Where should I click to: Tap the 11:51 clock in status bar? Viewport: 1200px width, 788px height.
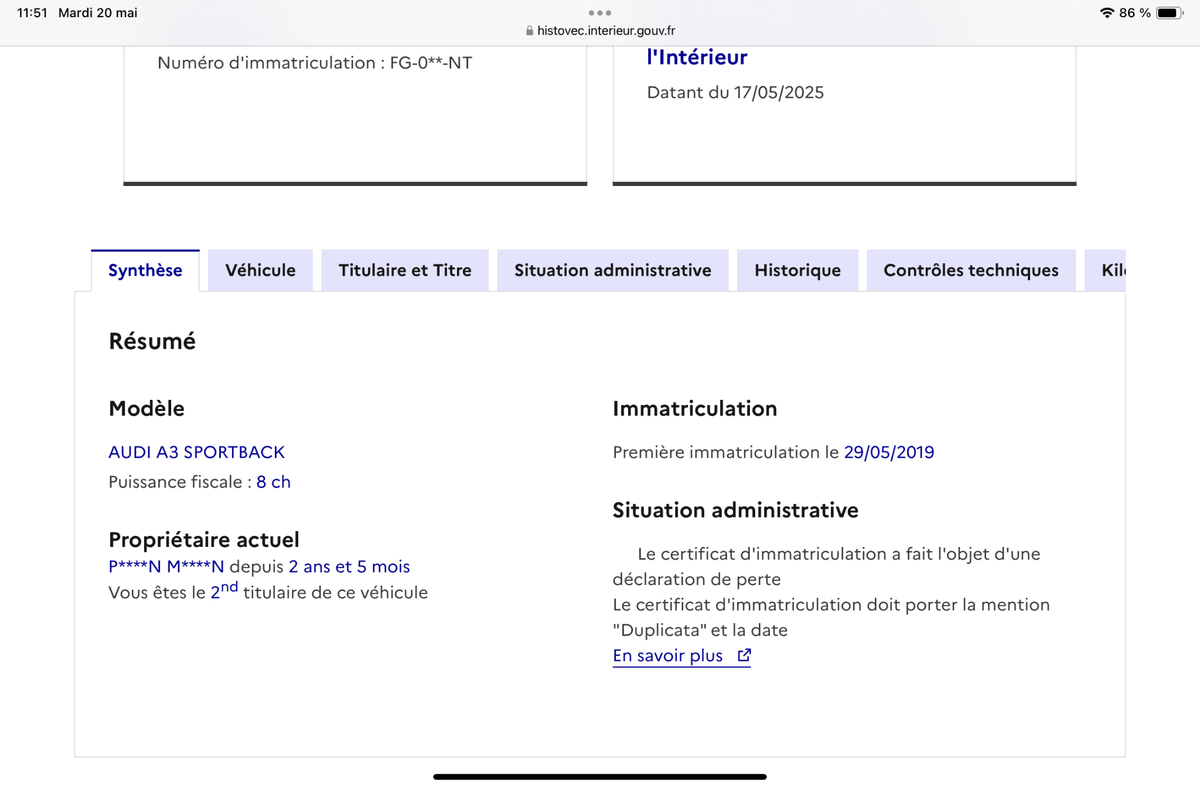click(33, 13)
